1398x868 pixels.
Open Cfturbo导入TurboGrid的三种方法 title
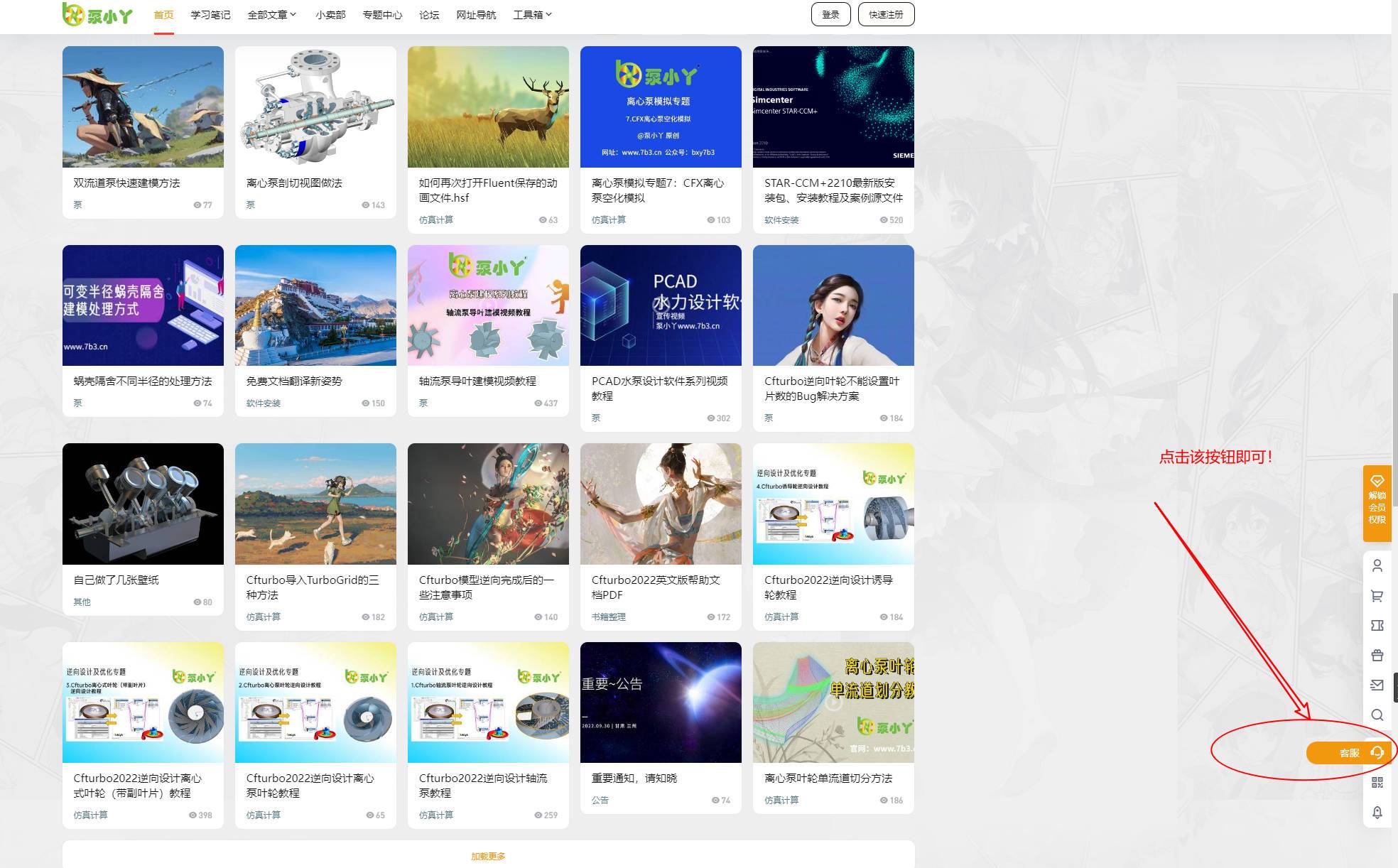313,587
